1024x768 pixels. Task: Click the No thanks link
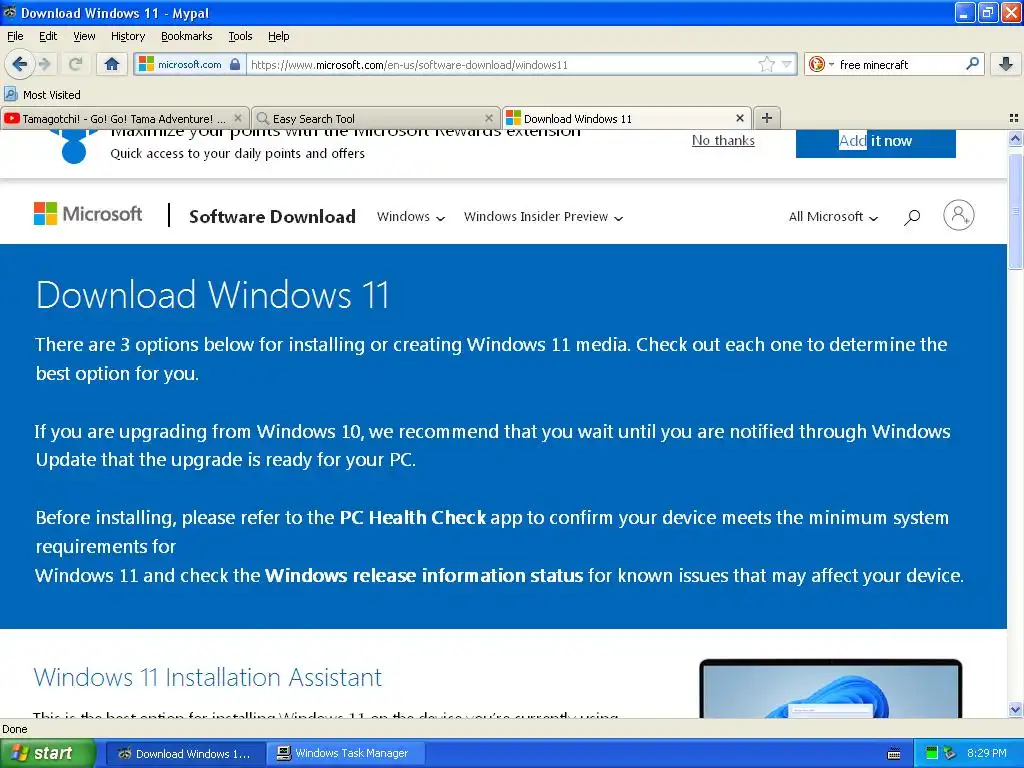[723, 140]
